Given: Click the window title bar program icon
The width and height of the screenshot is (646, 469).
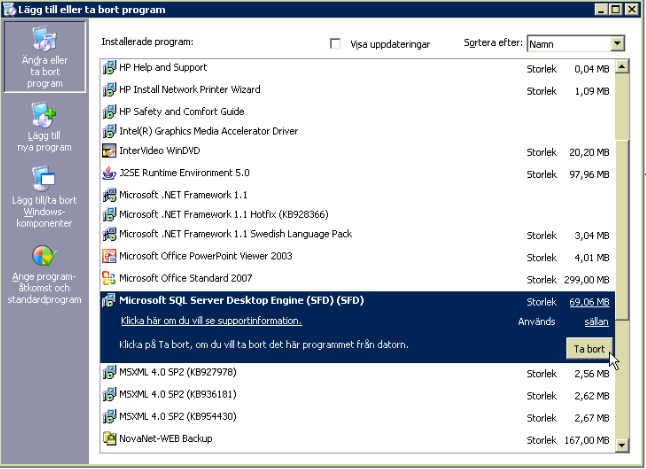Looking at the screenshot, I should (9, 9).
